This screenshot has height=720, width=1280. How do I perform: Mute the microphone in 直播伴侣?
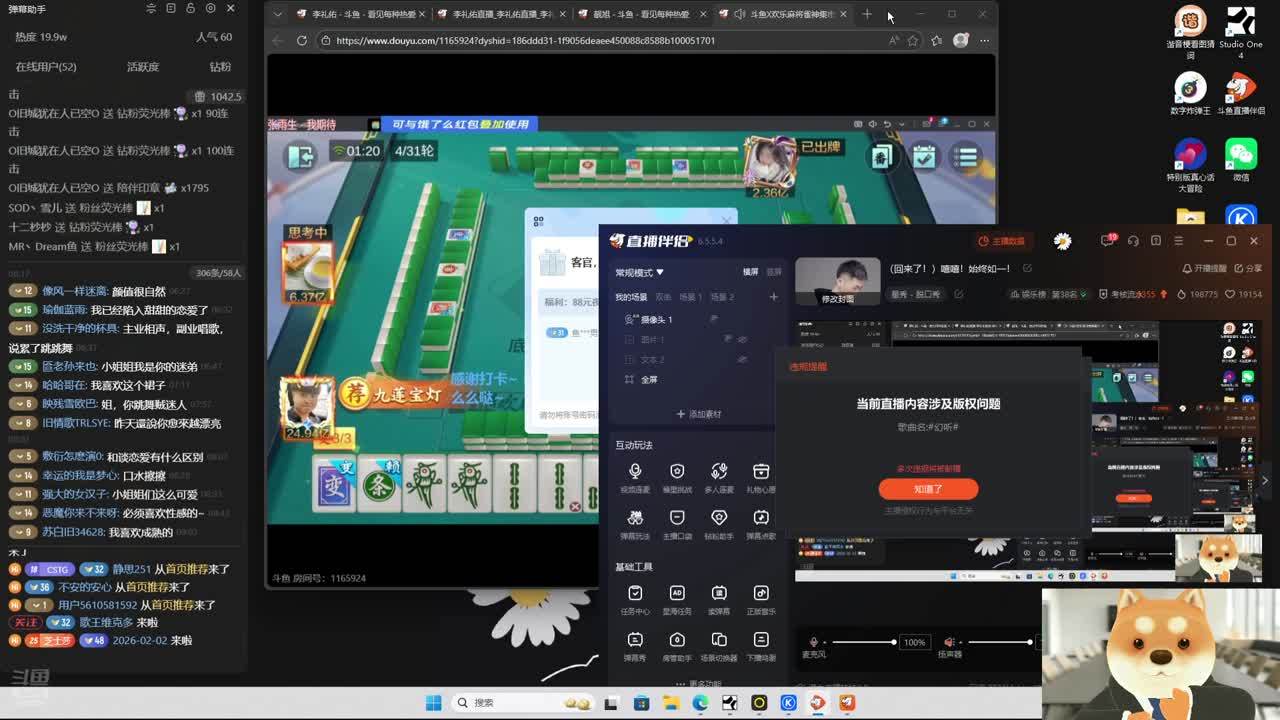[x=814, y=642]
